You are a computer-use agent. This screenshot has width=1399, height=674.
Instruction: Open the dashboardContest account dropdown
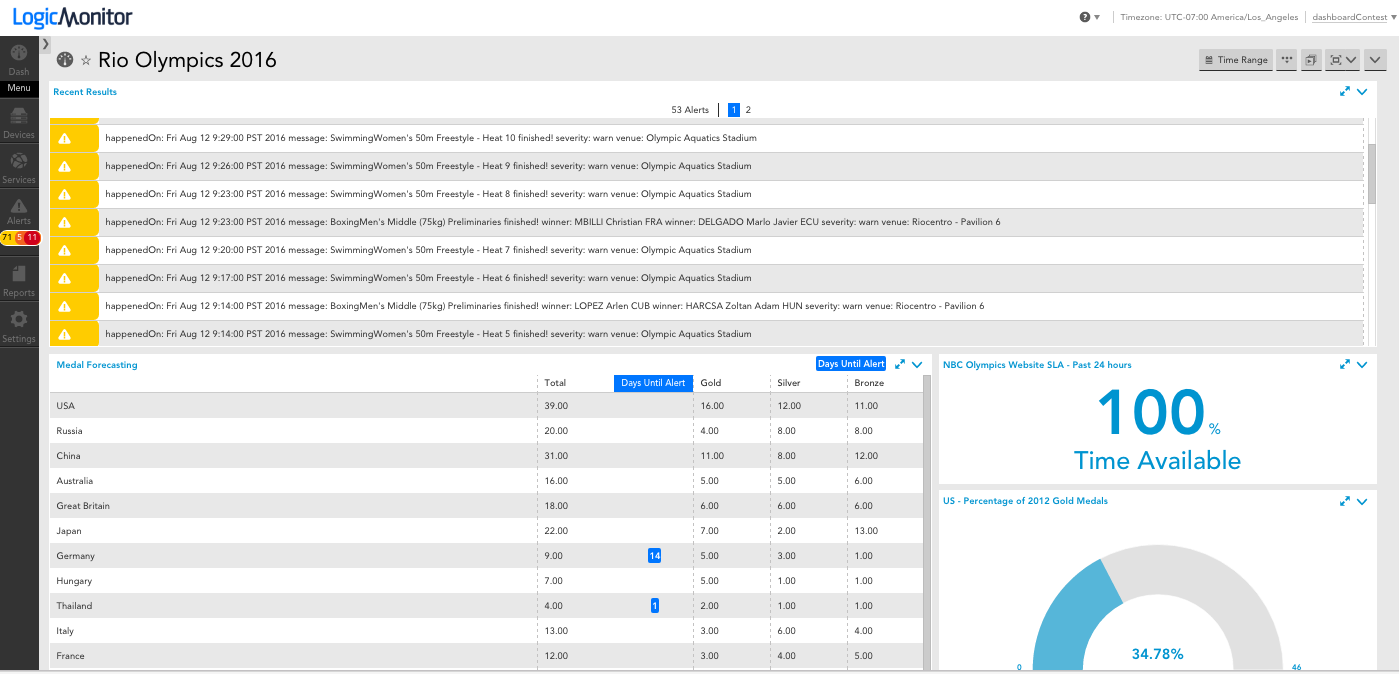coord(1354,17)
